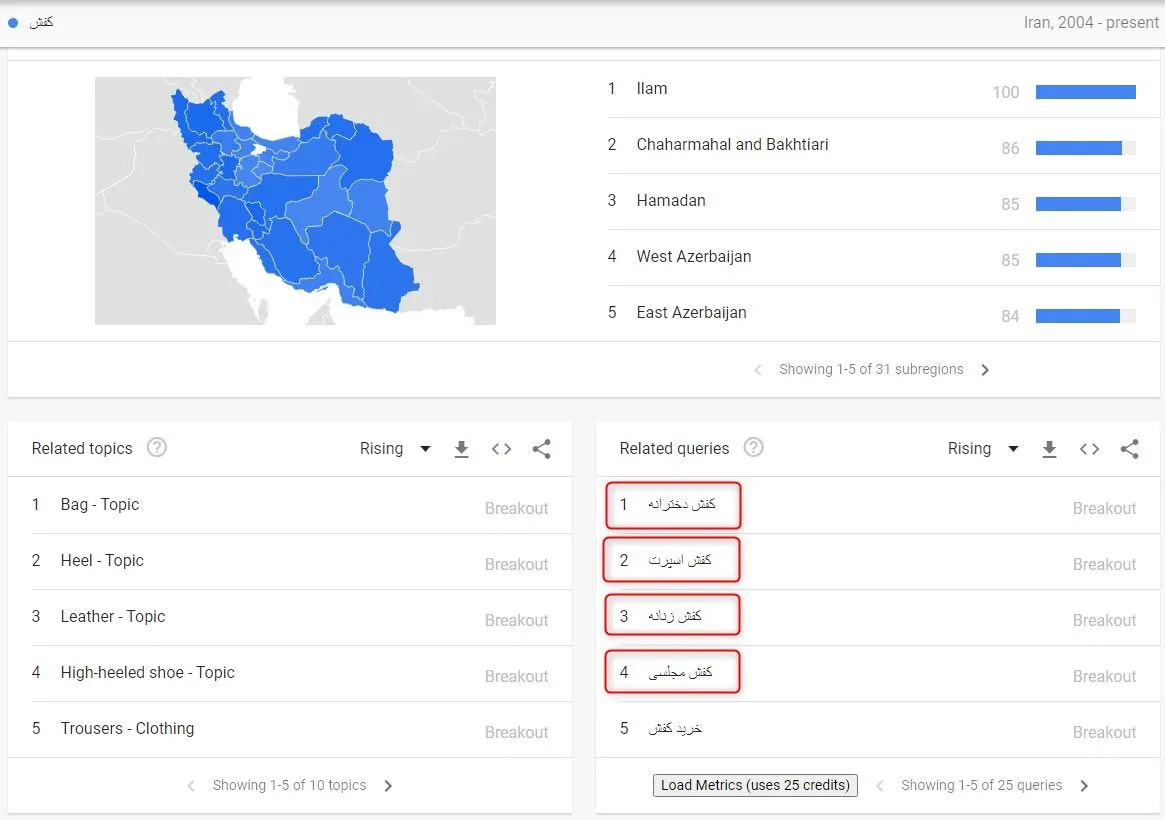The height and width of the screenshot is (820, 1165).
Task: Click the Iran map
Action: pyautogui.click(x=295, y=201)
